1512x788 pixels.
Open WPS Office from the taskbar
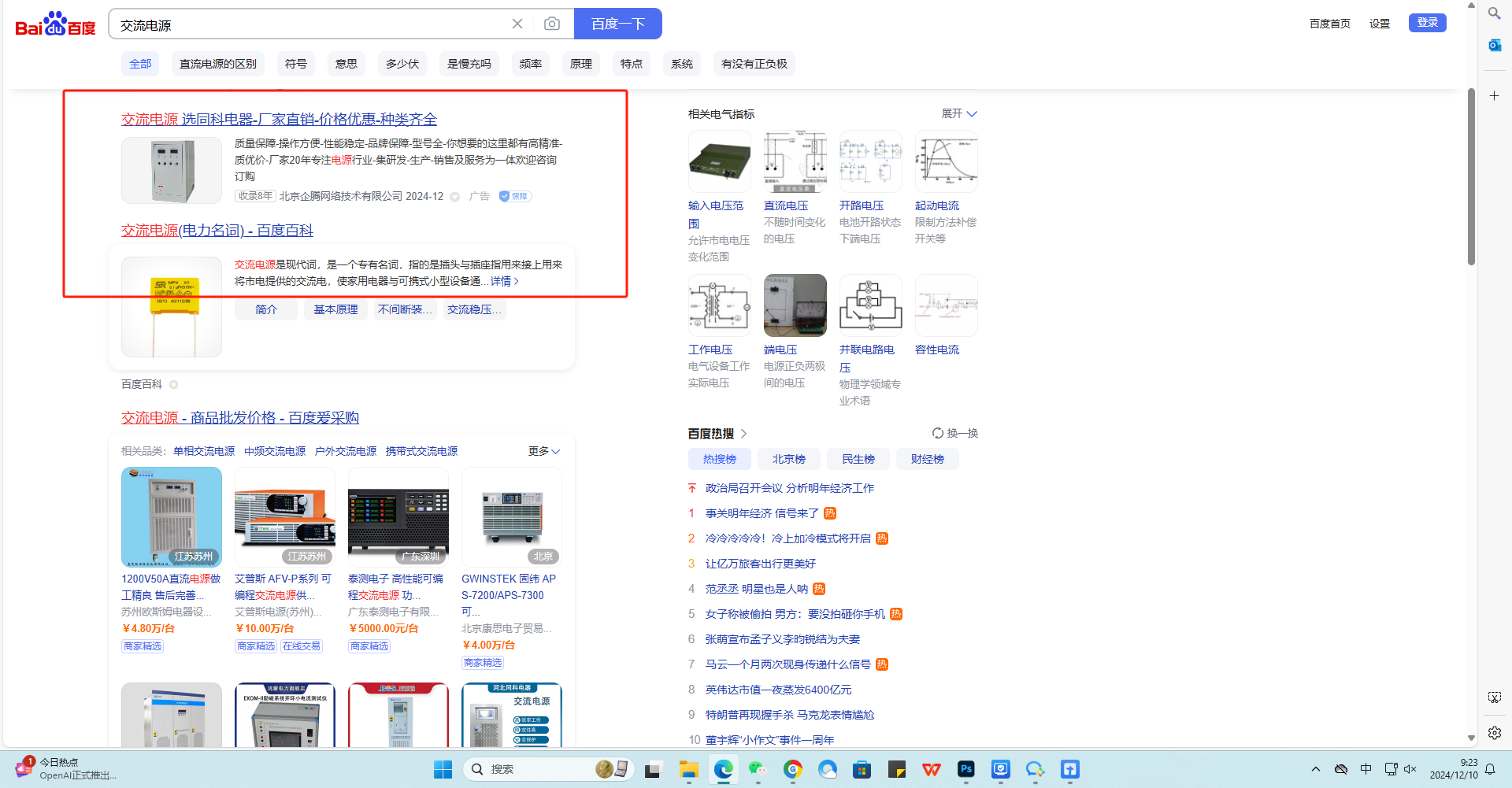931,769
